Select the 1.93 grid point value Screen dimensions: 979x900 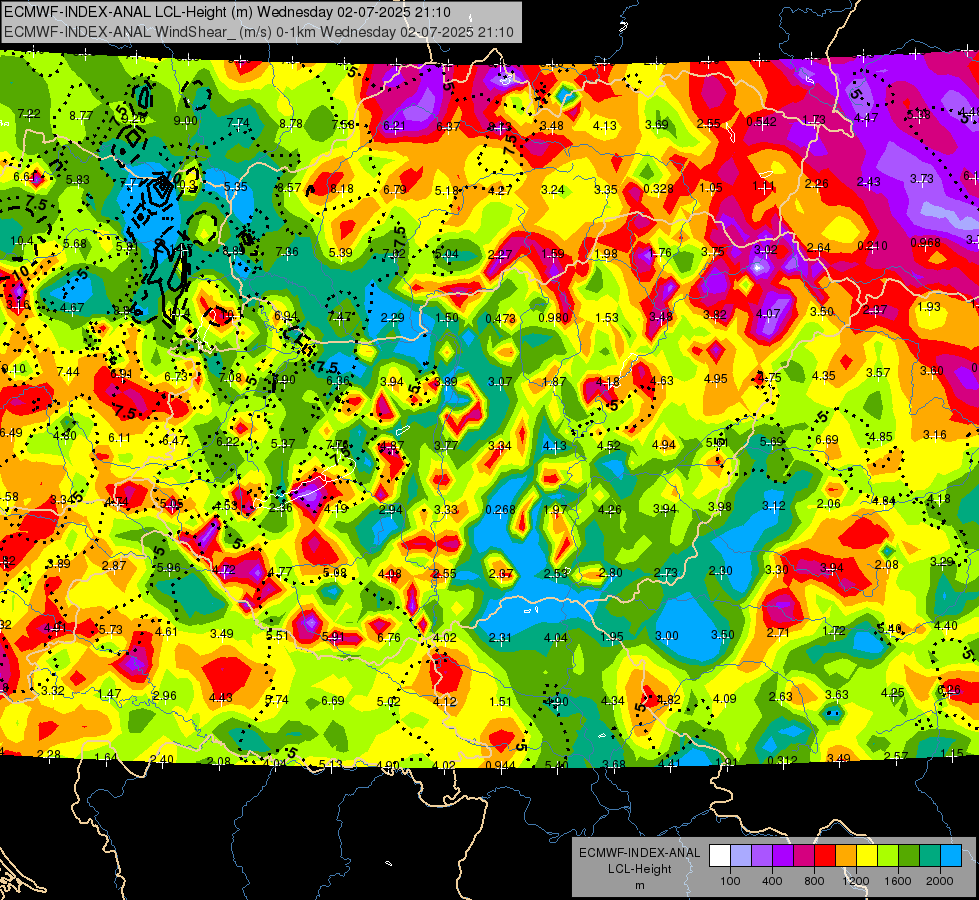[x=929, y=307]
